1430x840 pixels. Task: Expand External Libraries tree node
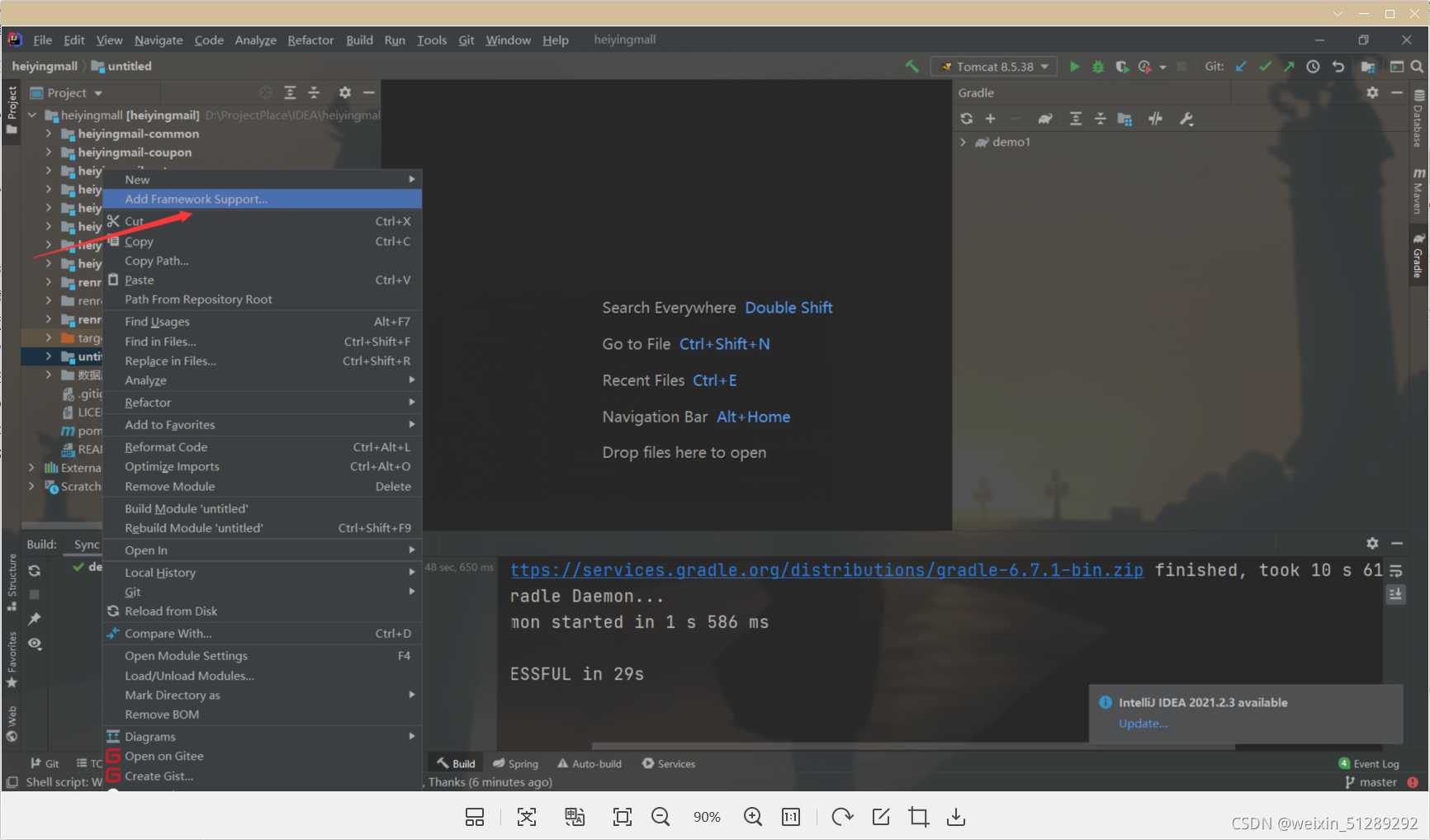click(x=32, y=468)
